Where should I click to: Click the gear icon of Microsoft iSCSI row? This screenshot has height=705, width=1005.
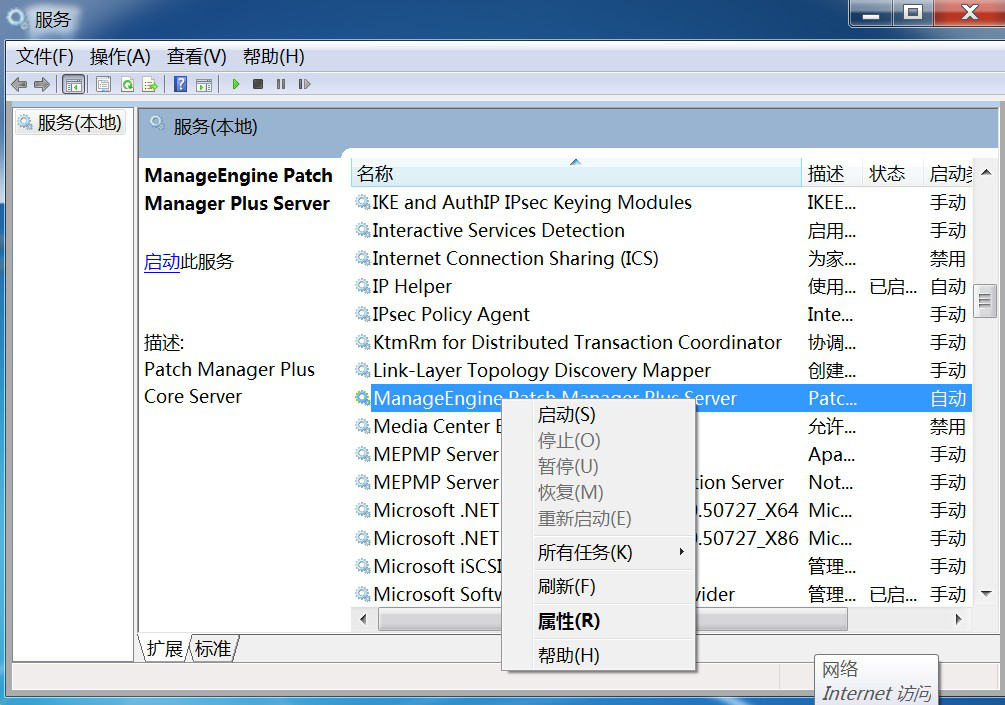(x=363, y=567)
